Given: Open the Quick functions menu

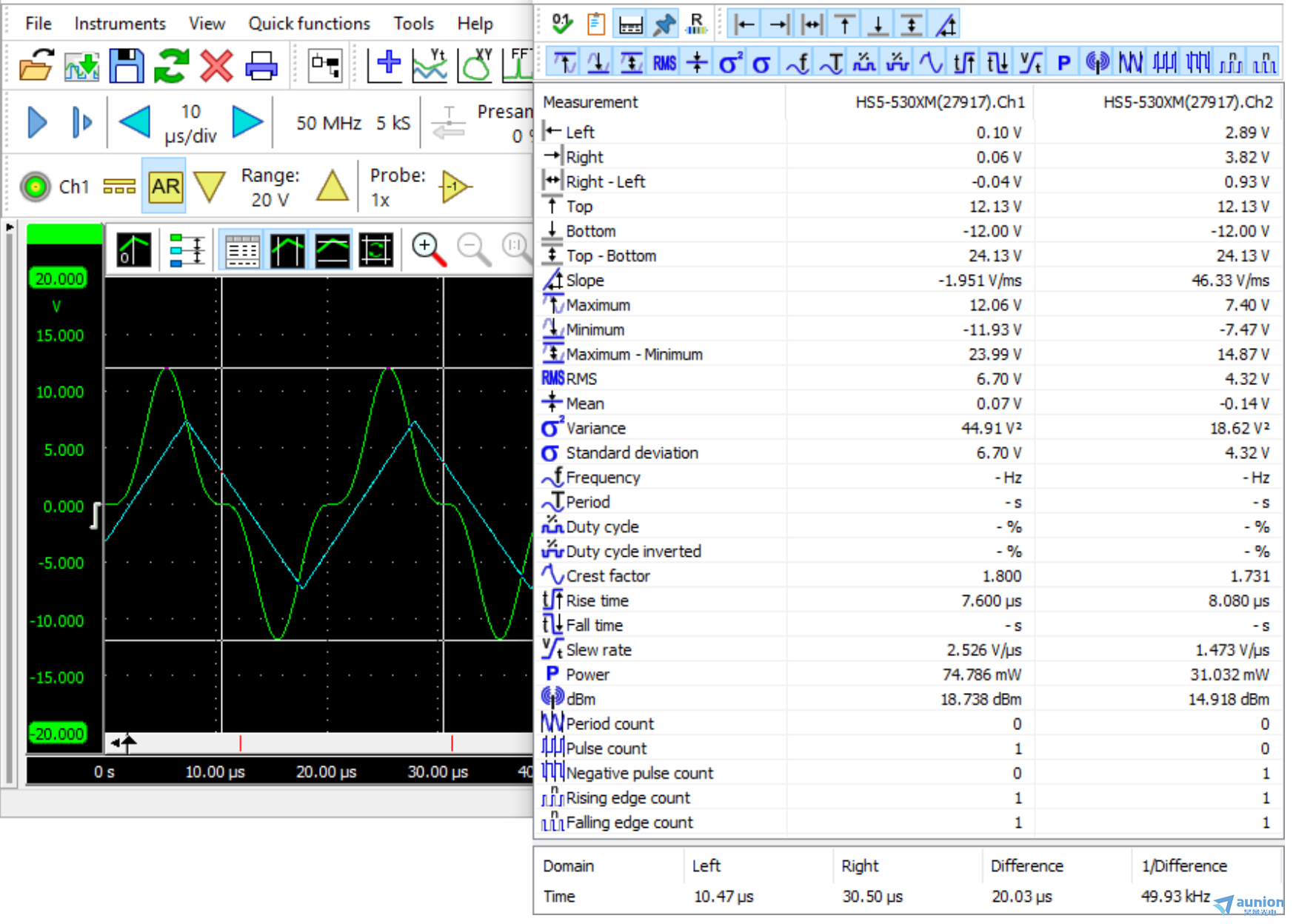Looking at the screenshot, I should 309,24.
